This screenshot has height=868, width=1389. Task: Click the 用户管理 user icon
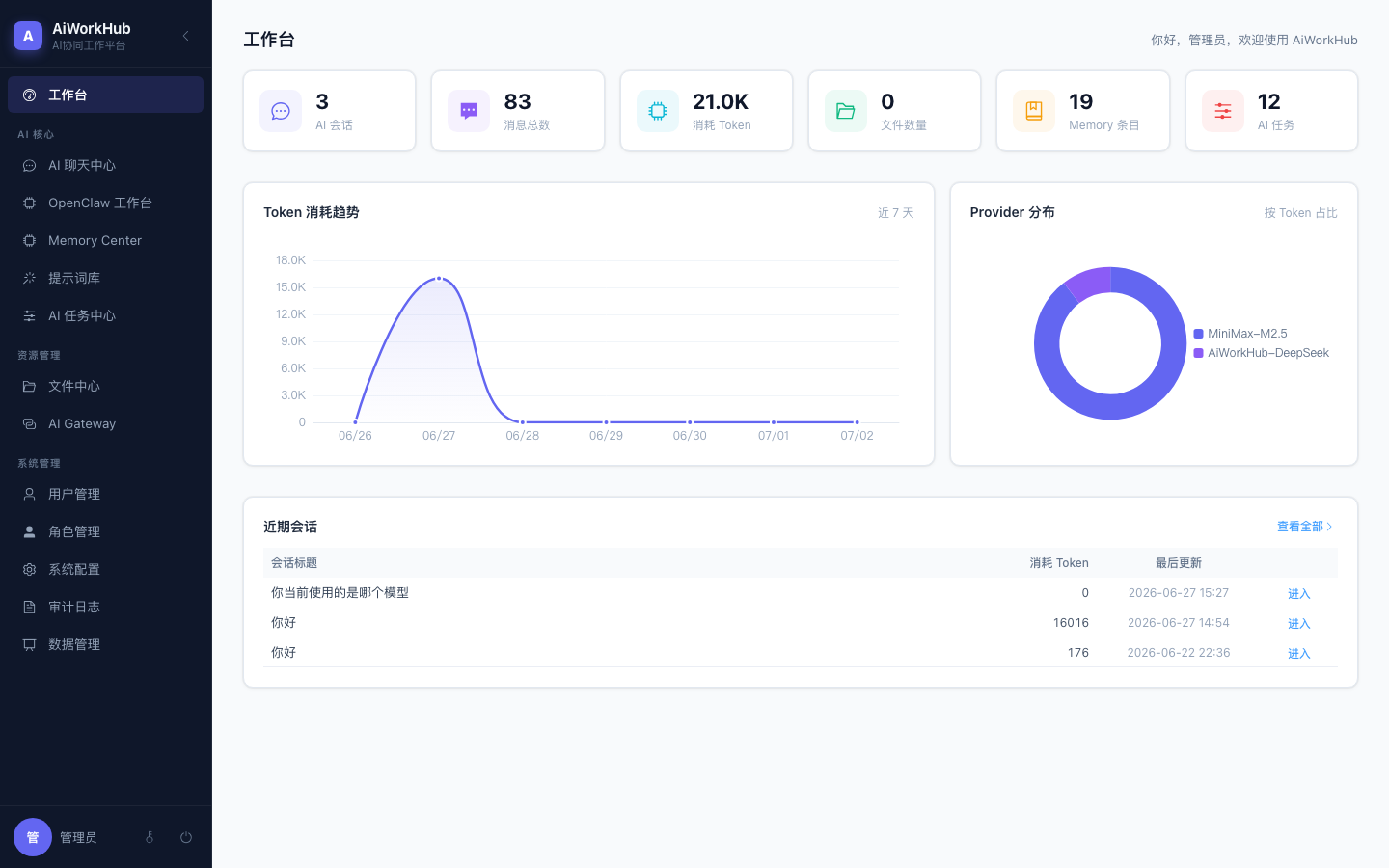[29, 494]
